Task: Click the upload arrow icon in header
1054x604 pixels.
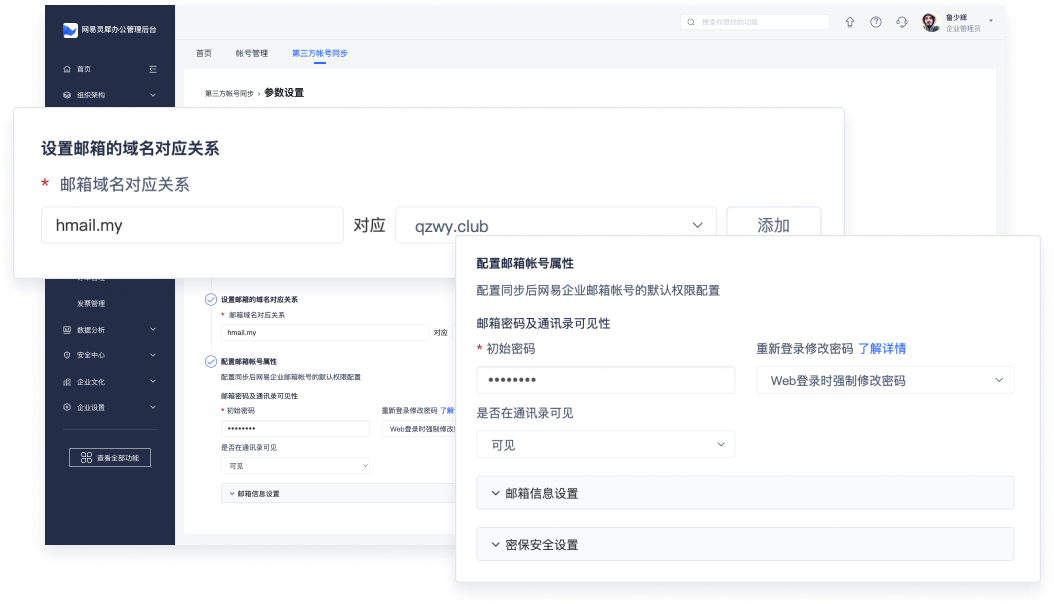Action: 850,22
